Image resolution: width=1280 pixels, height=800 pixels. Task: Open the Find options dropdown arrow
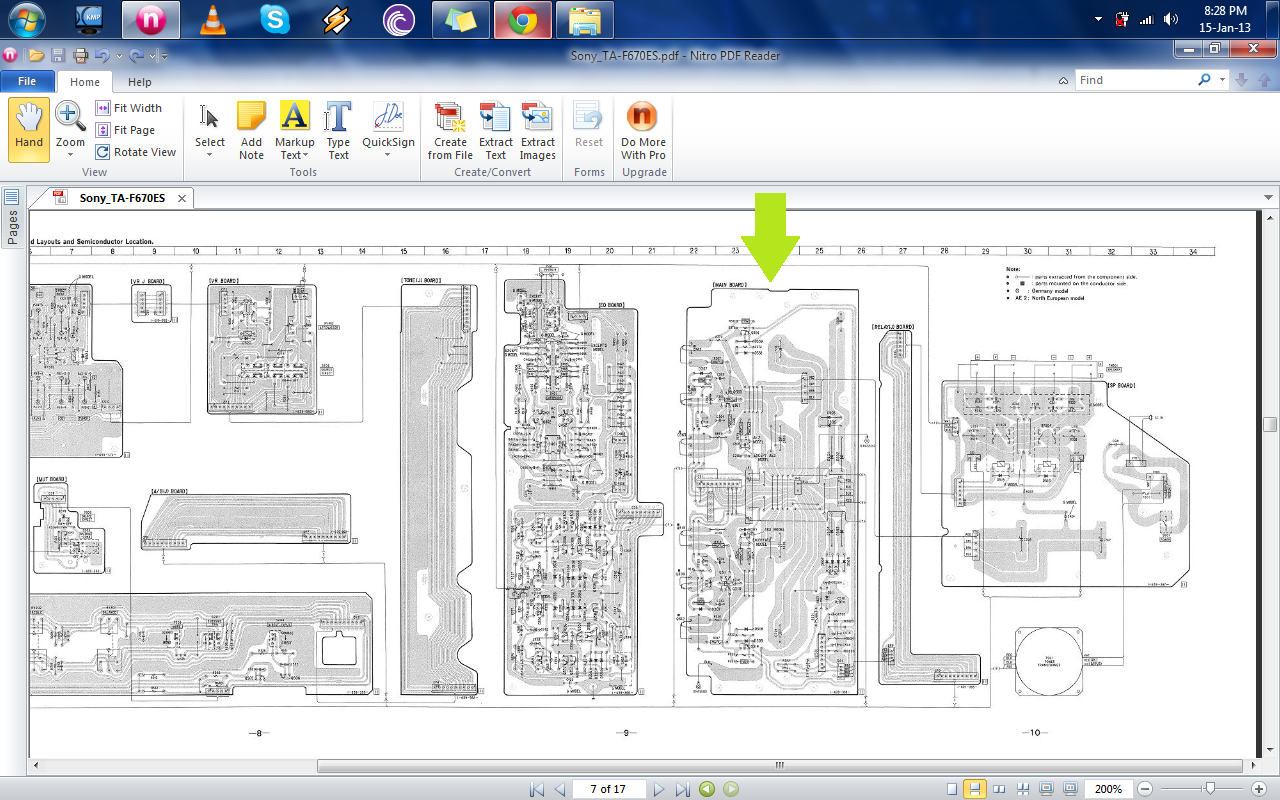pos(1222,80)
